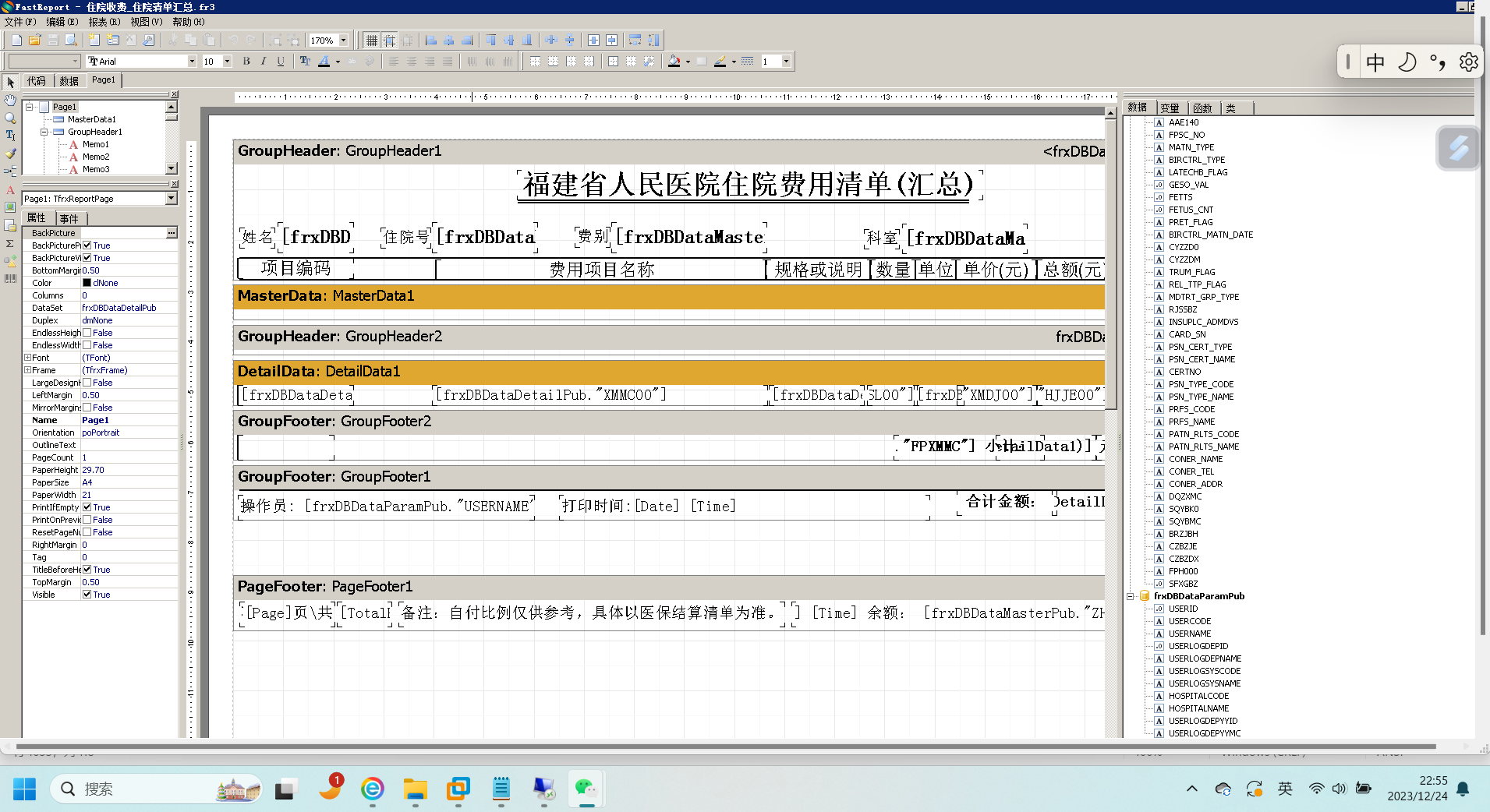The width and height of the screenshot is (1490, 812).
Task: Add a new page to report
Action: (94, 40)
